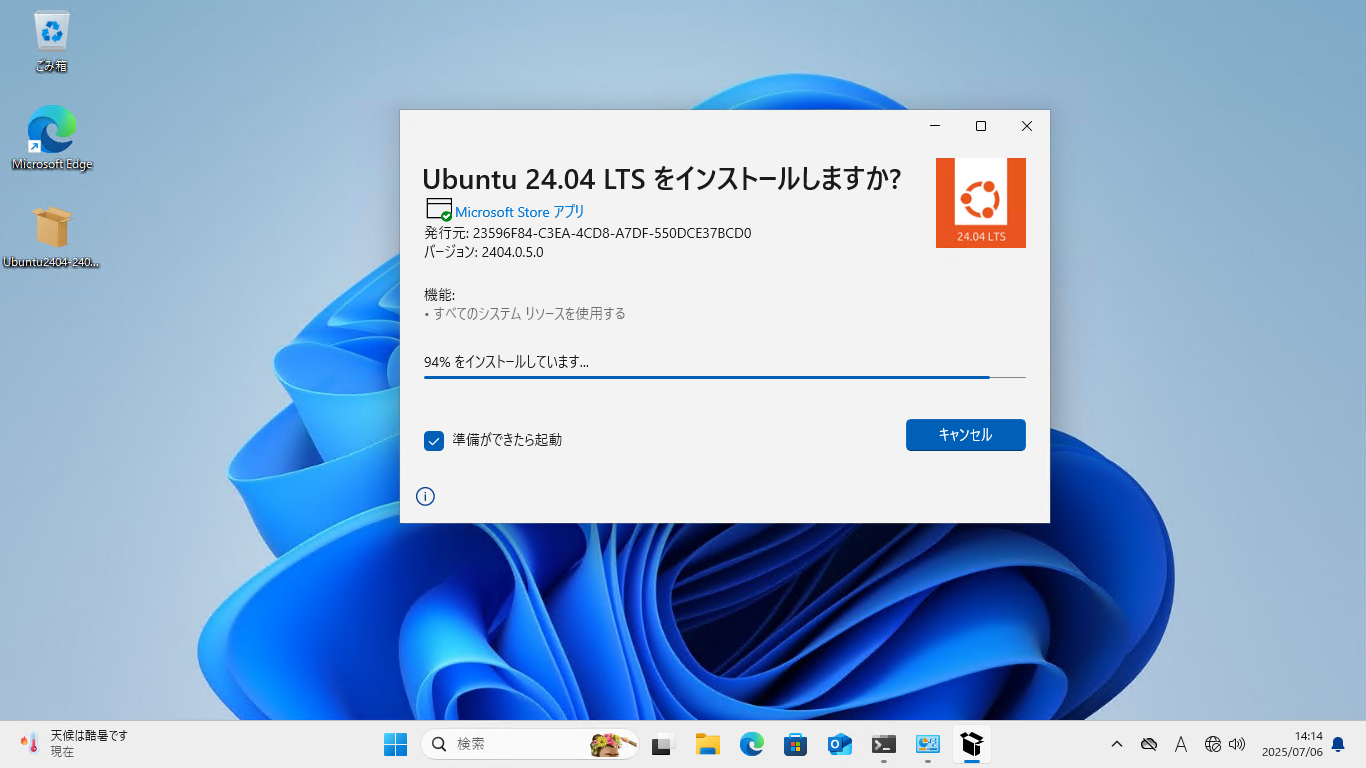1366x768 pixels.
Task: Click the Microsoft Store app verified icon
Action: pos(439,210)
